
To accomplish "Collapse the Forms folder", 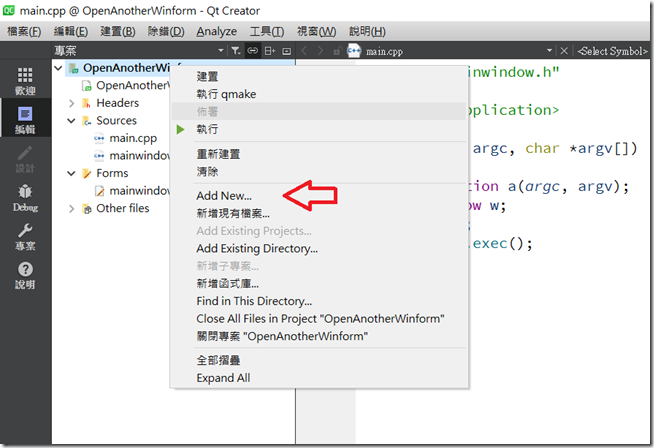I will coord(71,173).
